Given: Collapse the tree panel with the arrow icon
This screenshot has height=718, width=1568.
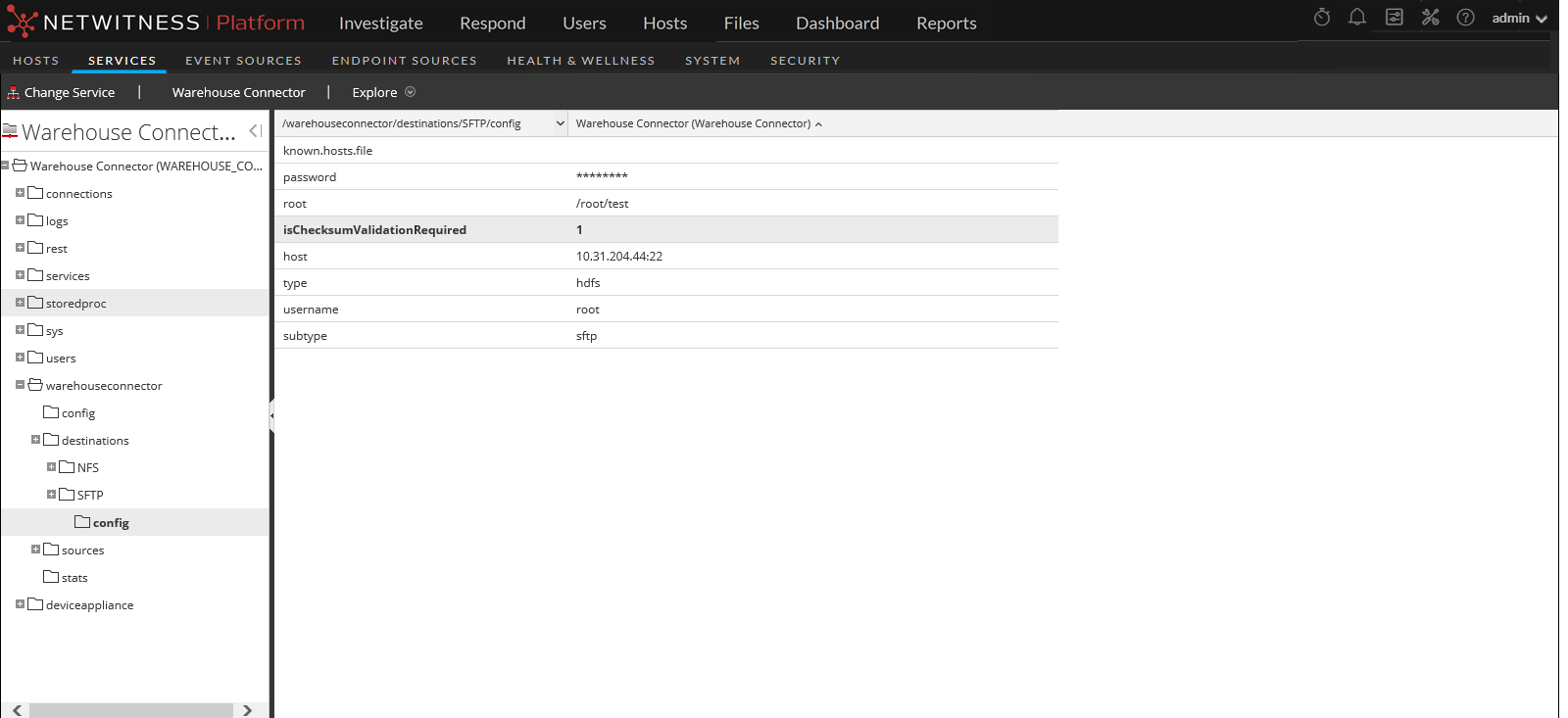Looking at the screenshot, I should pos(255,131).
